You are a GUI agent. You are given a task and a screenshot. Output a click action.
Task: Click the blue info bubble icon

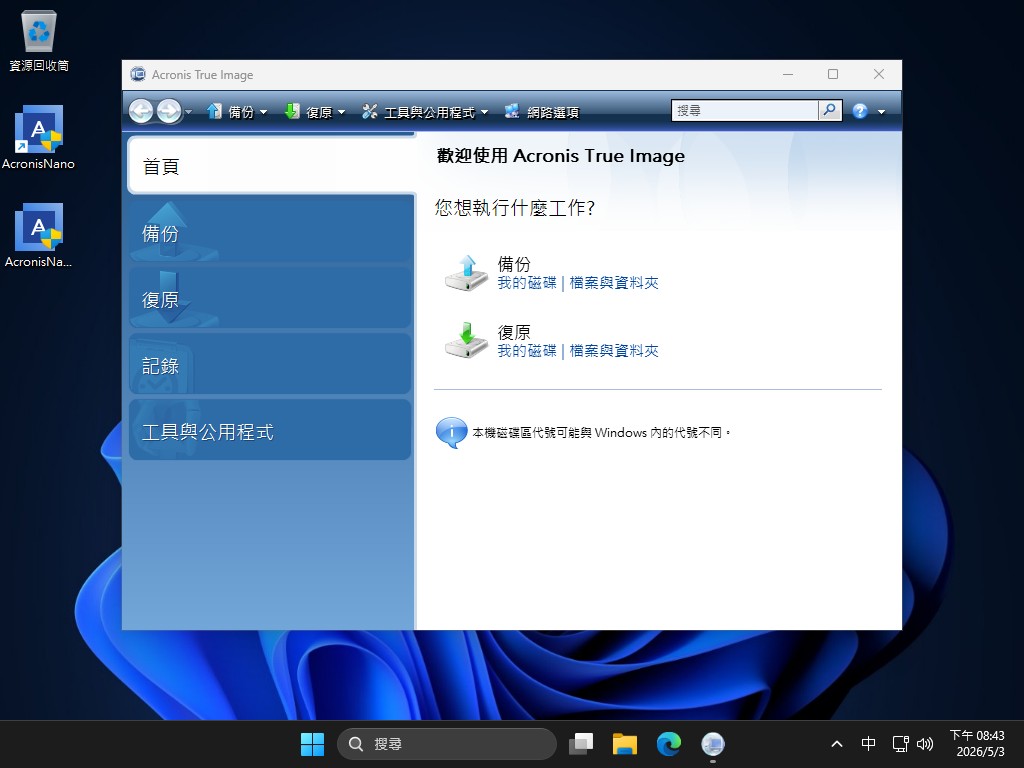coord(451,432)
